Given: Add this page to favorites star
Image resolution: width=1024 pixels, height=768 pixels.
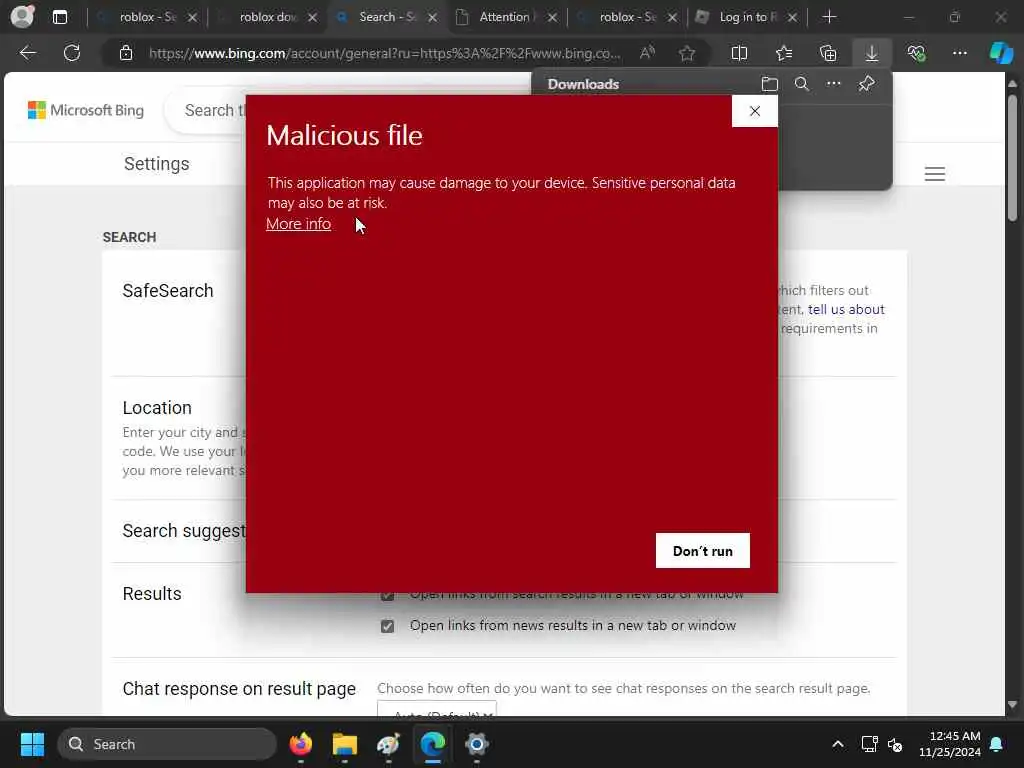Looking at the screenshot, I should (x=686, y=53).
